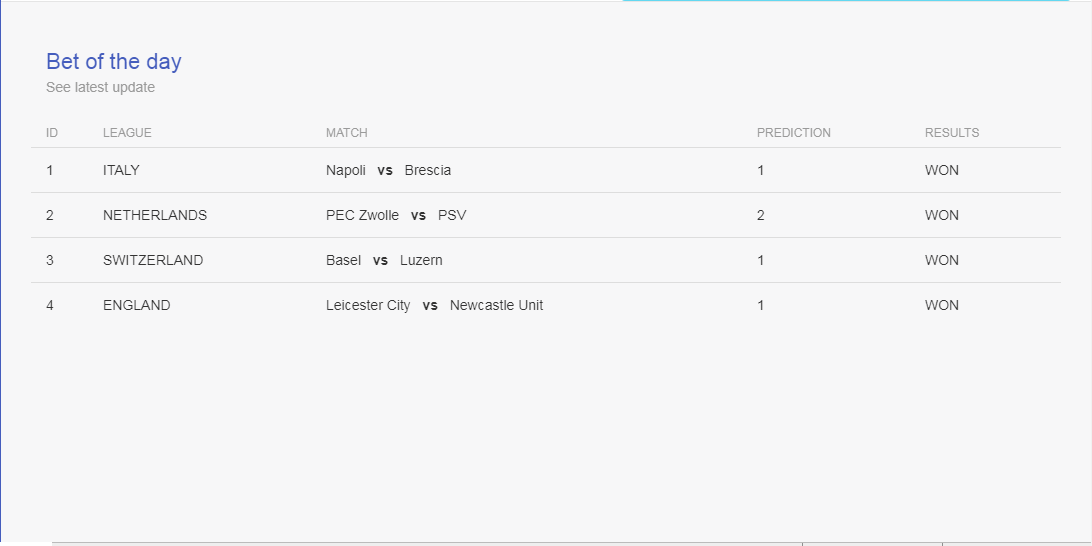Click the ENGLAND league cell
Viewport: 1092px width, 546px height.
point(136,306)
